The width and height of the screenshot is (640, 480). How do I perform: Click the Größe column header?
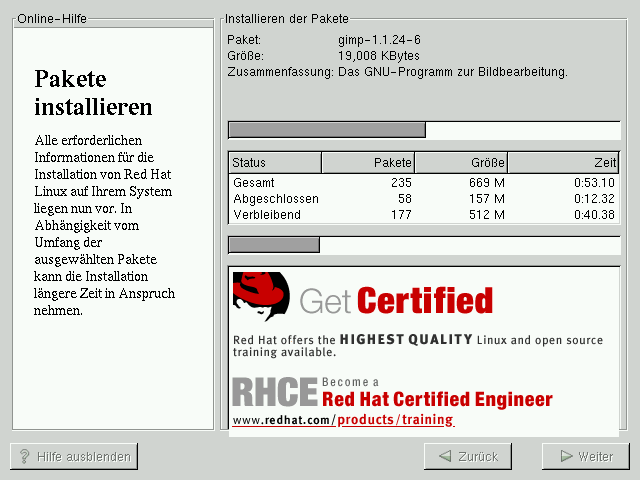(460, 163)
